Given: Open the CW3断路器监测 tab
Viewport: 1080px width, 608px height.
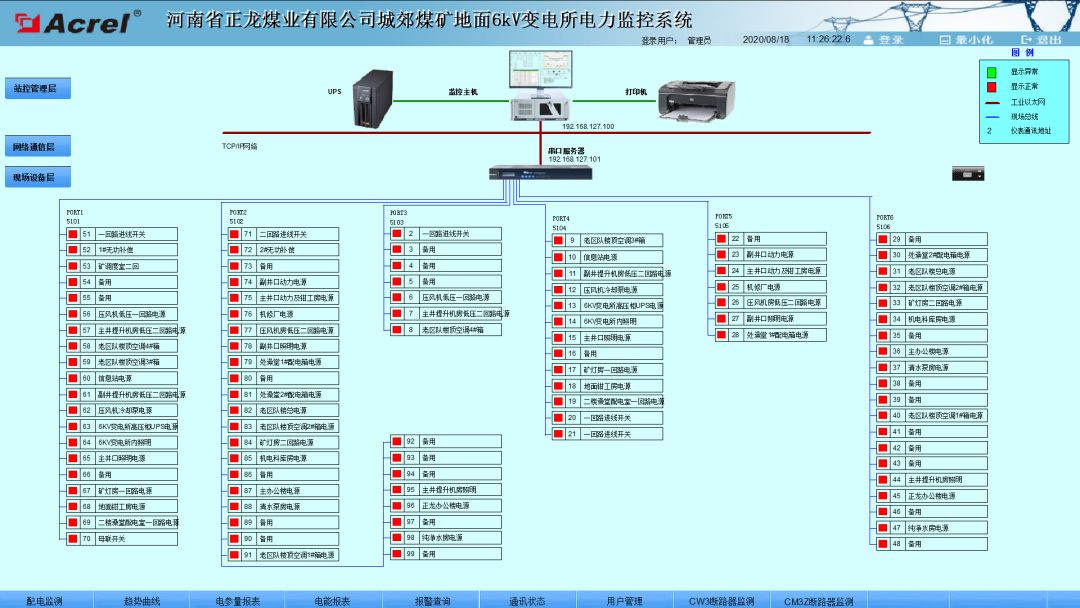Looking at the screenshot, I should [721, 600].
